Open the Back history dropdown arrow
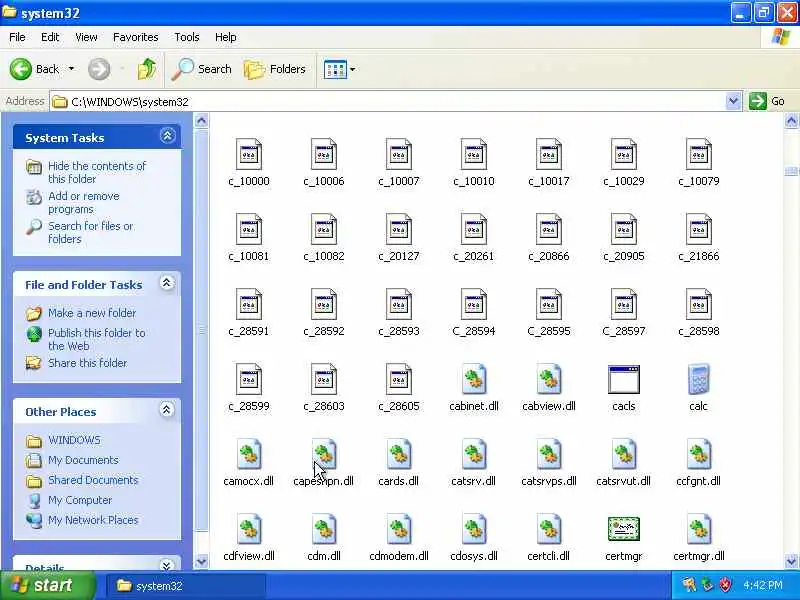The height and width of the screenshot is (600, 800). [x=71, y=69]
